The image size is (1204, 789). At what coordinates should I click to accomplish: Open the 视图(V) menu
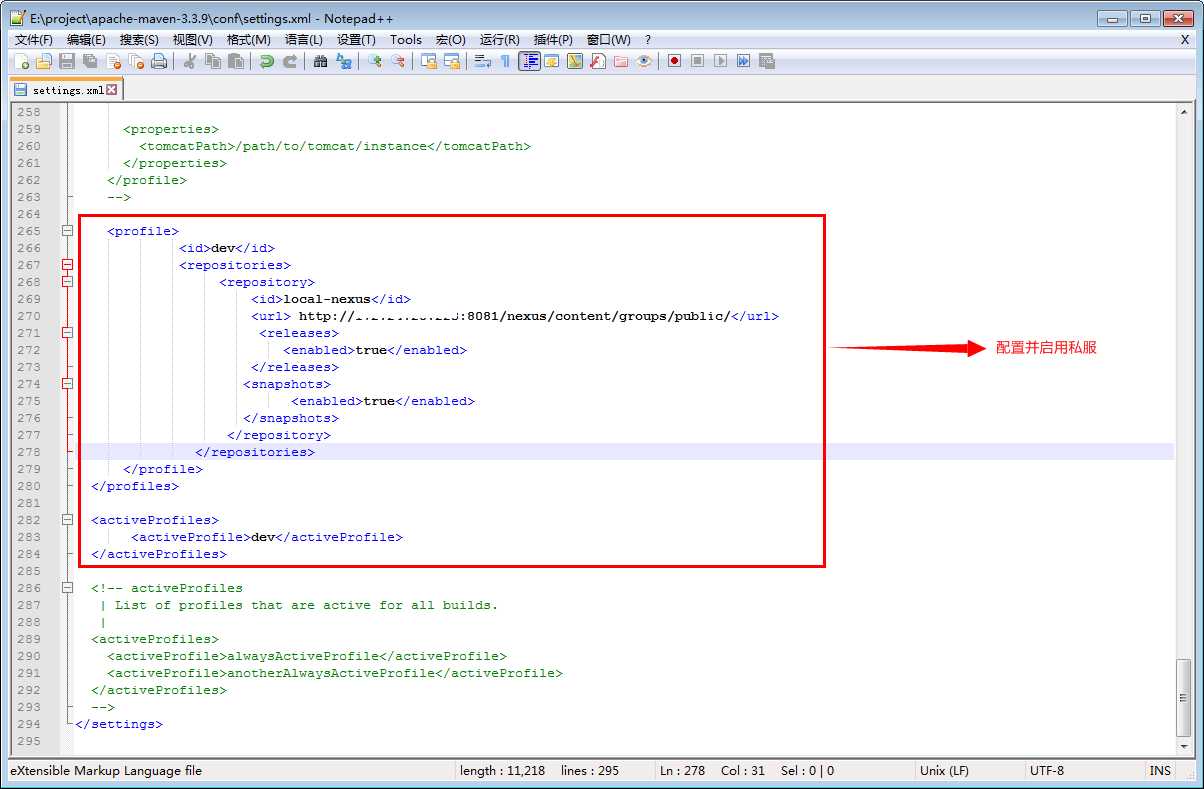193,39
